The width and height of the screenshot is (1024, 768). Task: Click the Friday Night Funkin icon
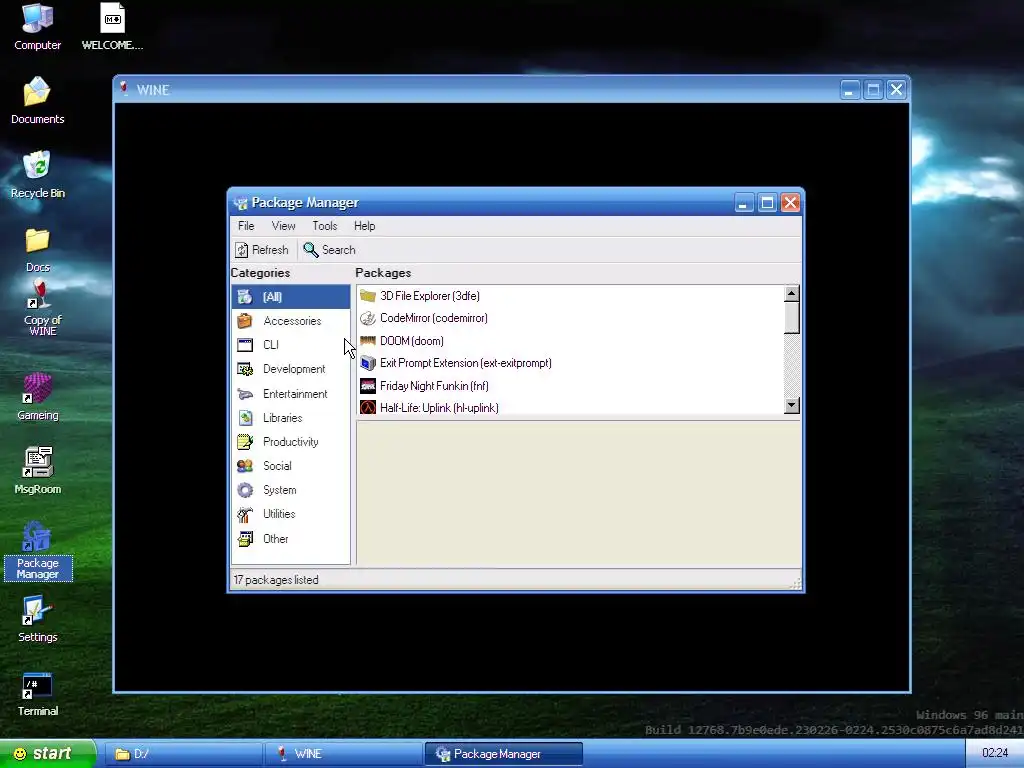coord(368,386)
